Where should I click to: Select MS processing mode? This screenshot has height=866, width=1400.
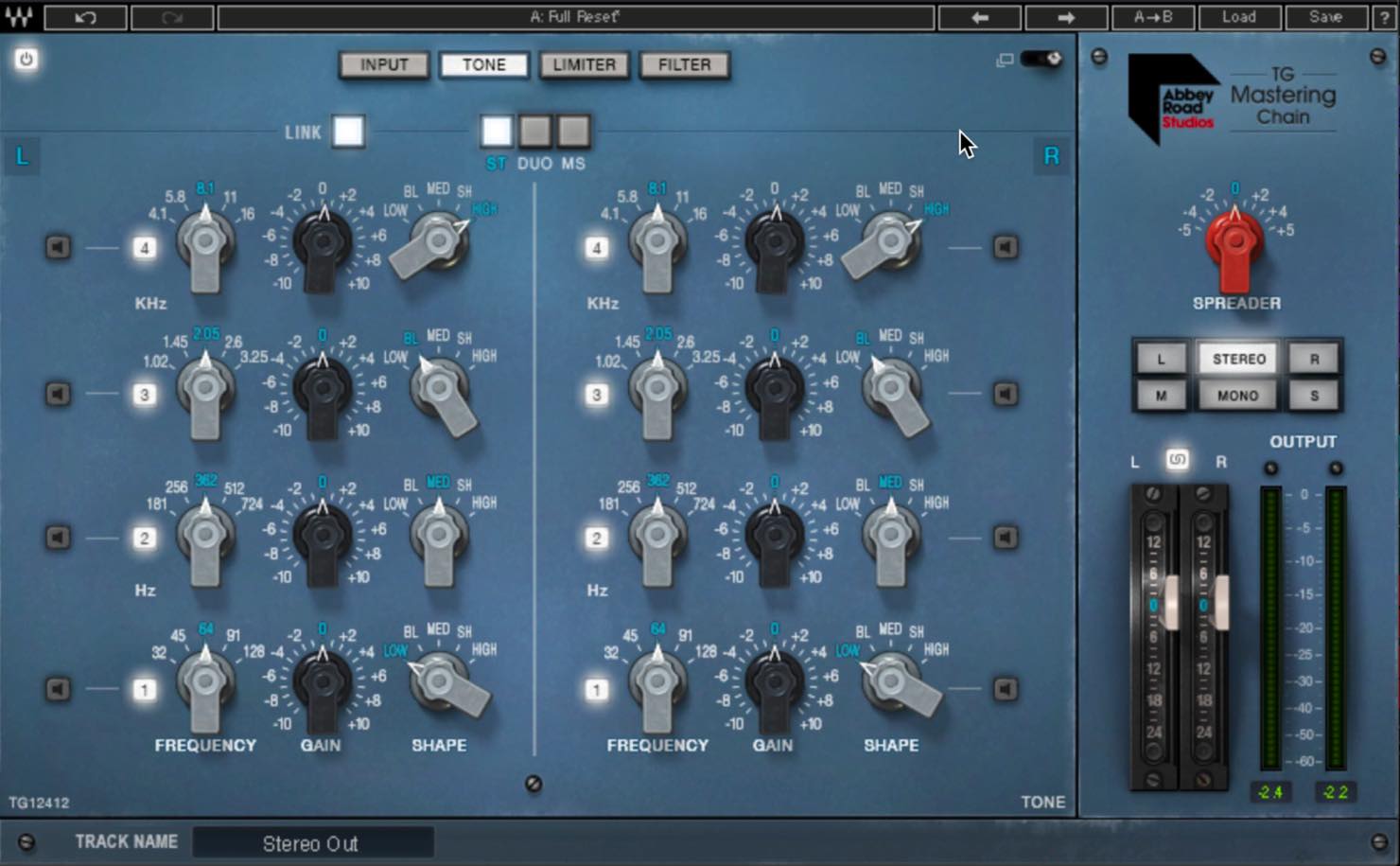(572, 132)
